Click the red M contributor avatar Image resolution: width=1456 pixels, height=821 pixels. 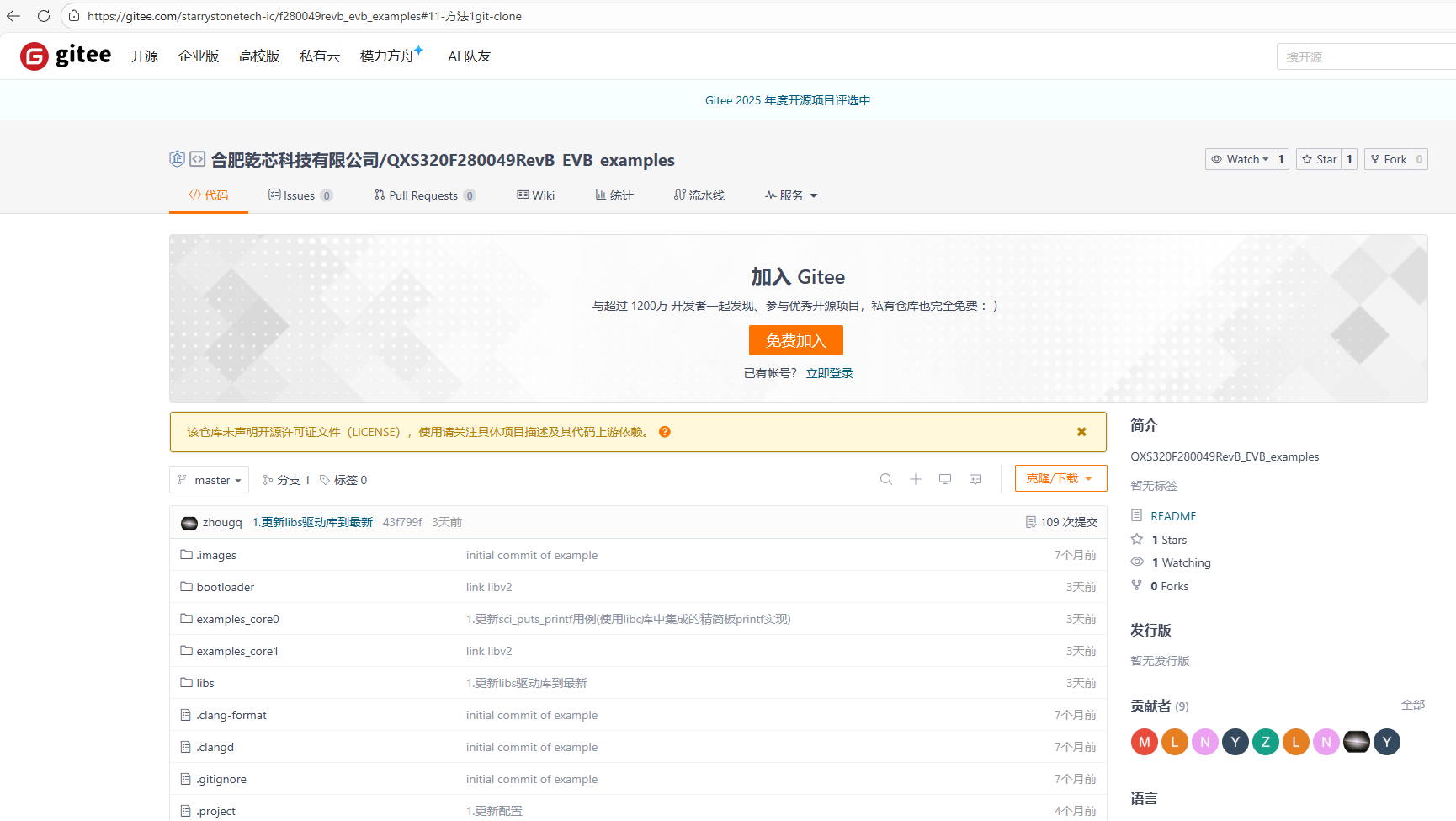[1145, 742]
